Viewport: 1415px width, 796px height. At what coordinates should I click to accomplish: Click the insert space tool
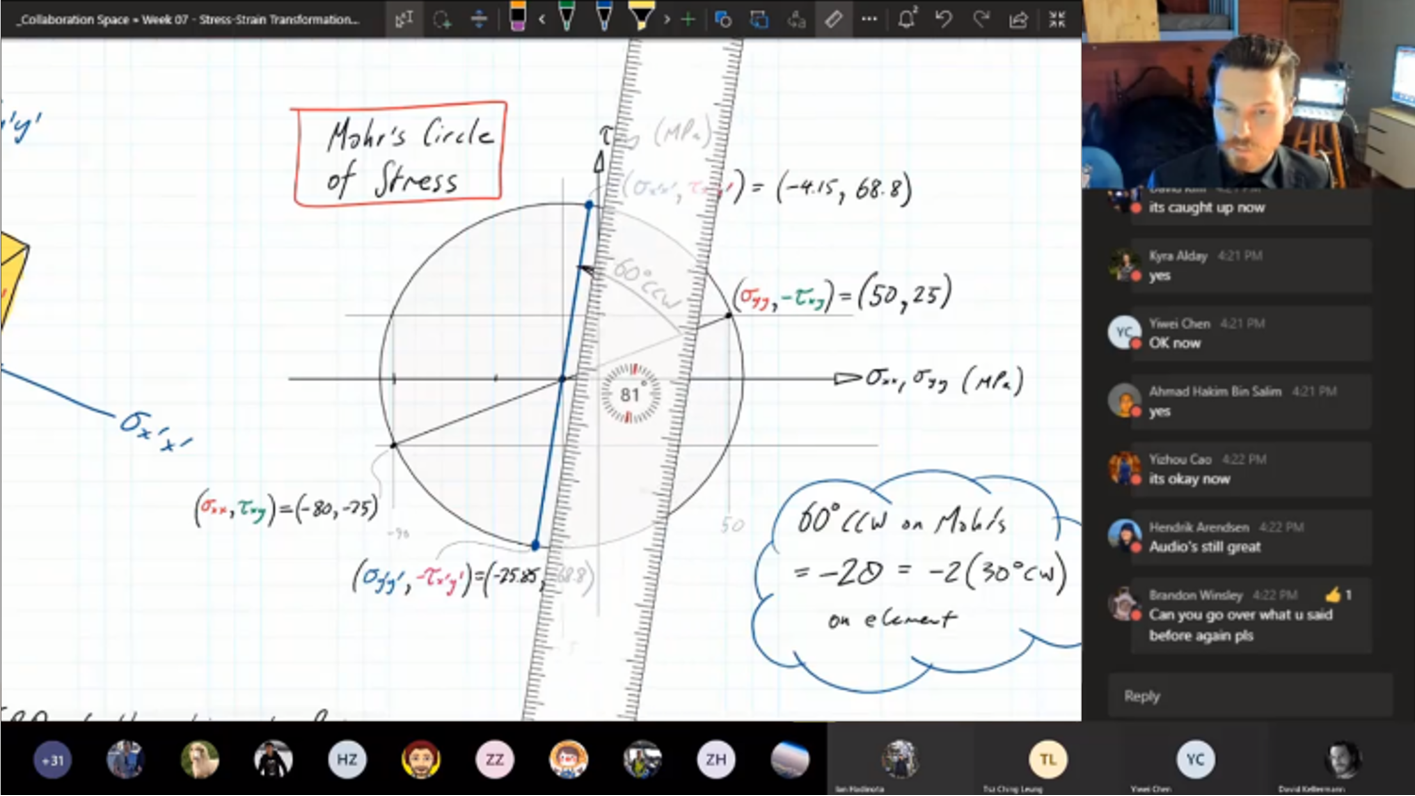[479, 19]
